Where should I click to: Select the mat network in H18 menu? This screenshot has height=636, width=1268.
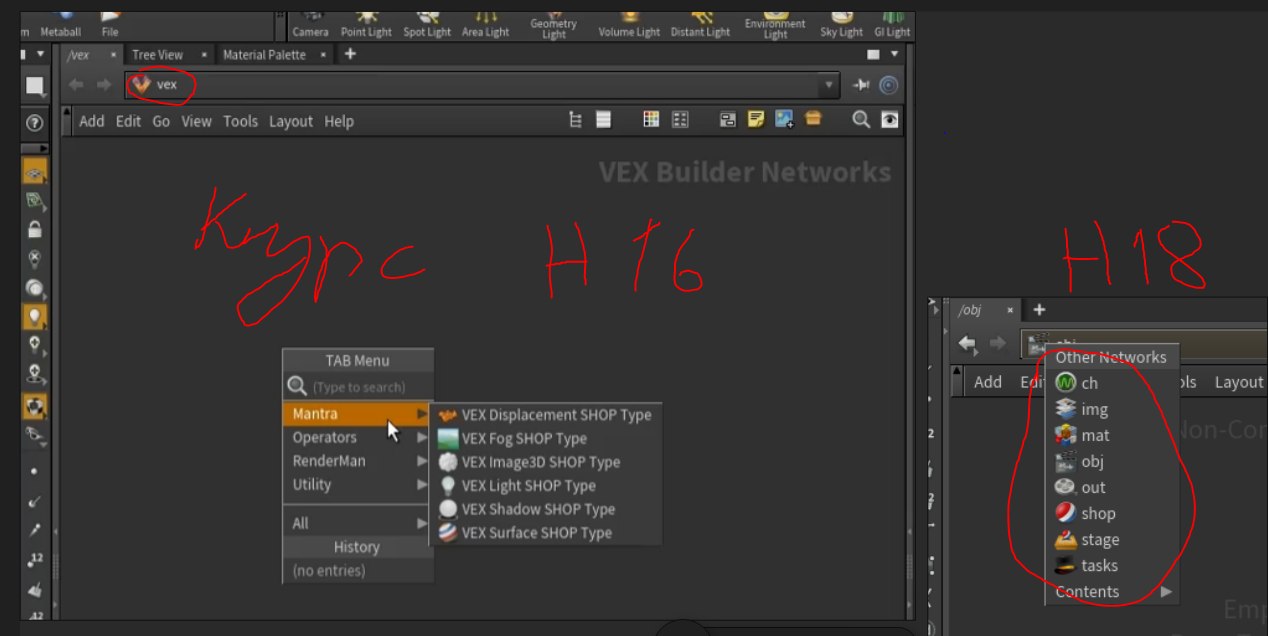click(1112, 435)
